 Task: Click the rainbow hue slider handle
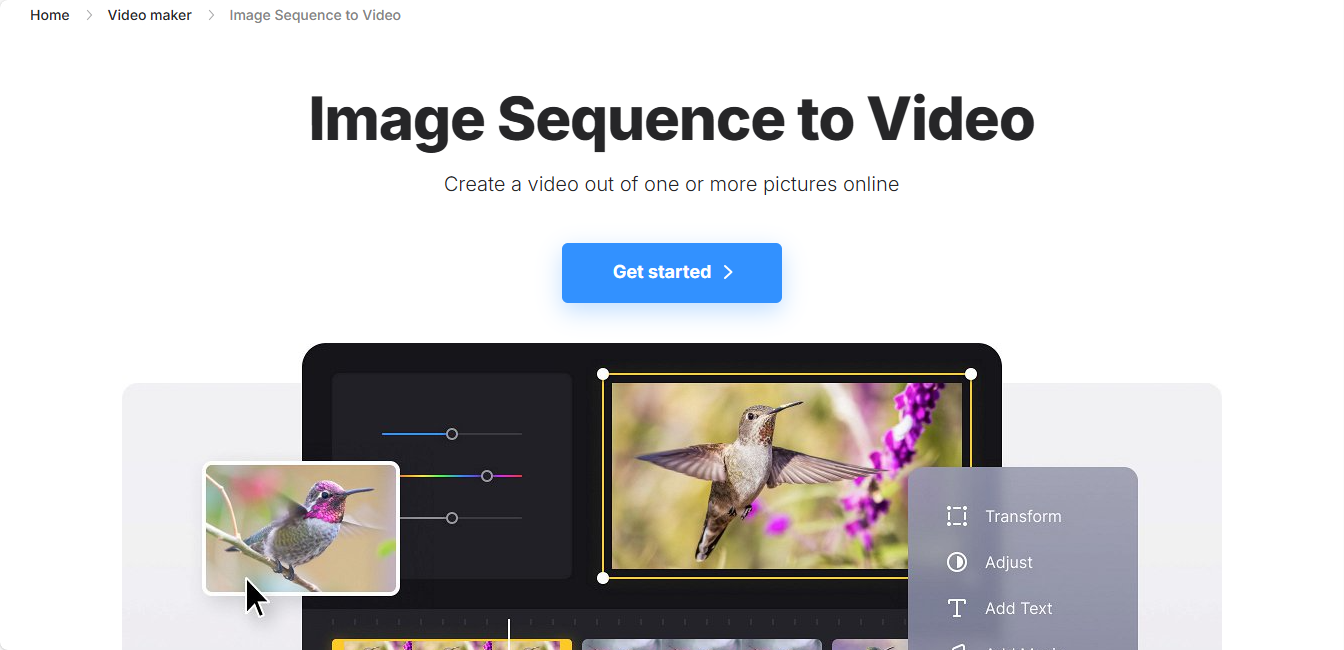pyautogui.click(x=487, y=476)
